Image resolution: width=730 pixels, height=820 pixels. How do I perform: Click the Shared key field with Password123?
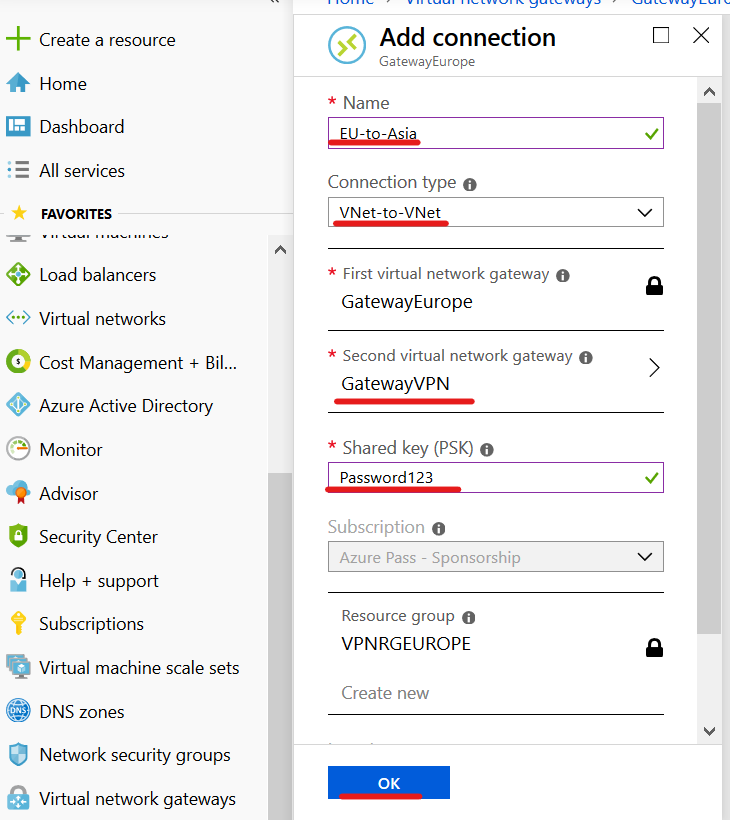496,477
